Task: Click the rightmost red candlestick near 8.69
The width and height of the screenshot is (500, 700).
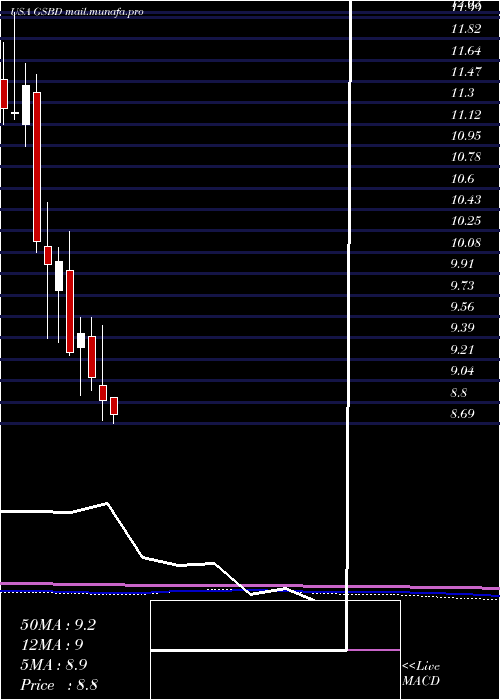Action: point(114,406)
